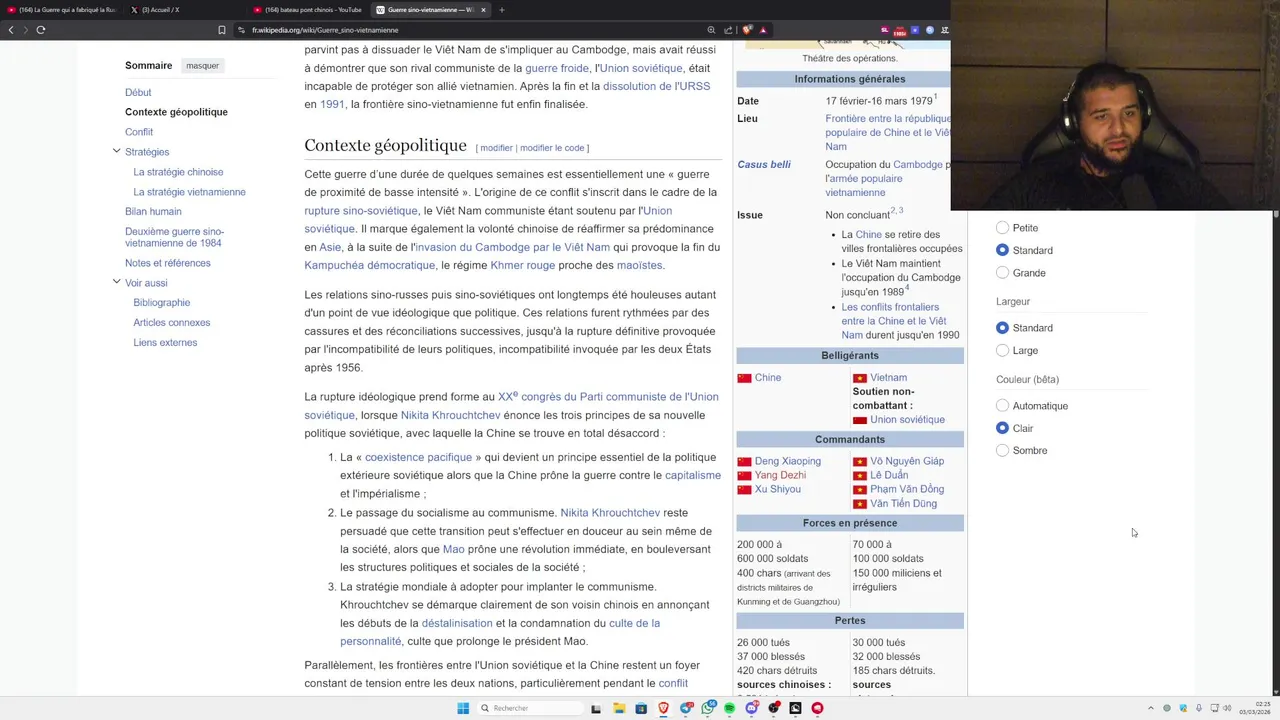Open the Khmer rouge link
This screenshot has width=1280, height=720.
pos(522,265)
